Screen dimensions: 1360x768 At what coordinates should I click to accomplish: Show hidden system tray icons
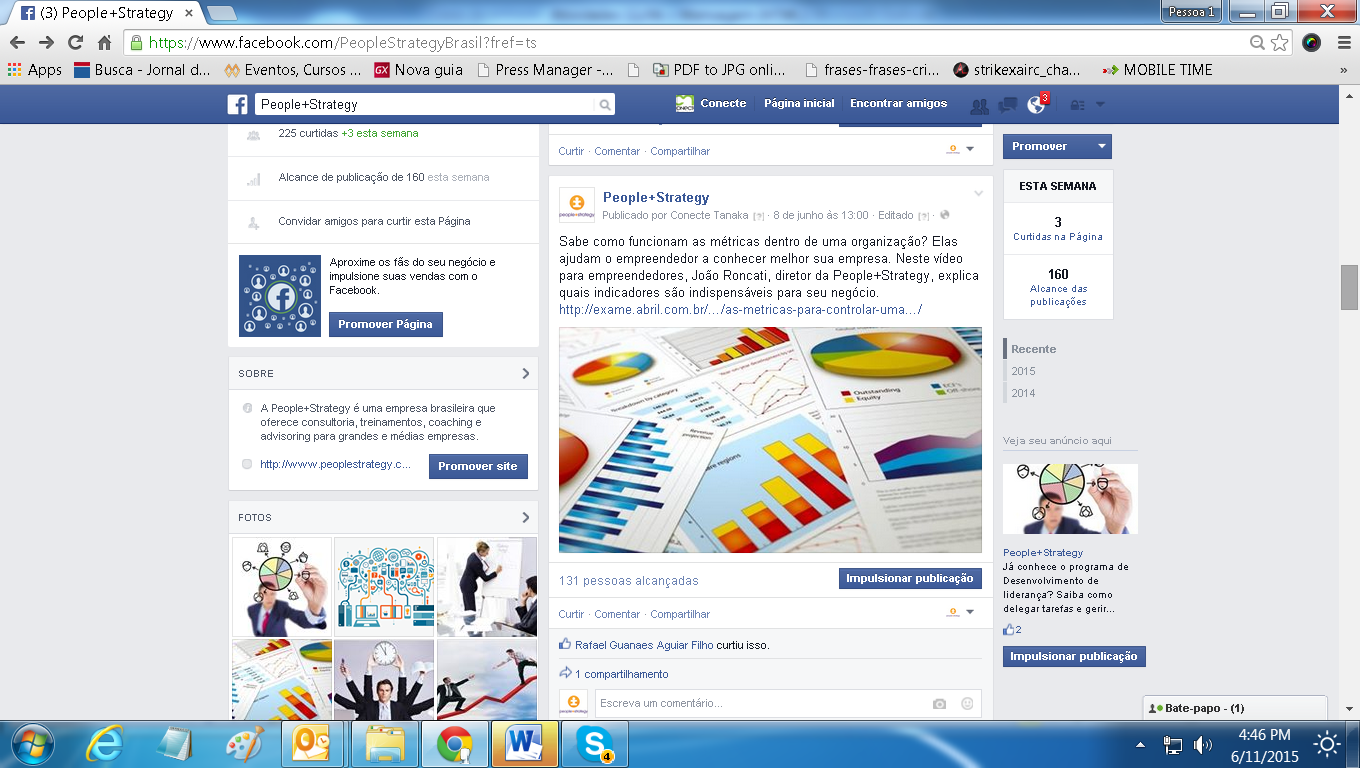[1141, 745]
